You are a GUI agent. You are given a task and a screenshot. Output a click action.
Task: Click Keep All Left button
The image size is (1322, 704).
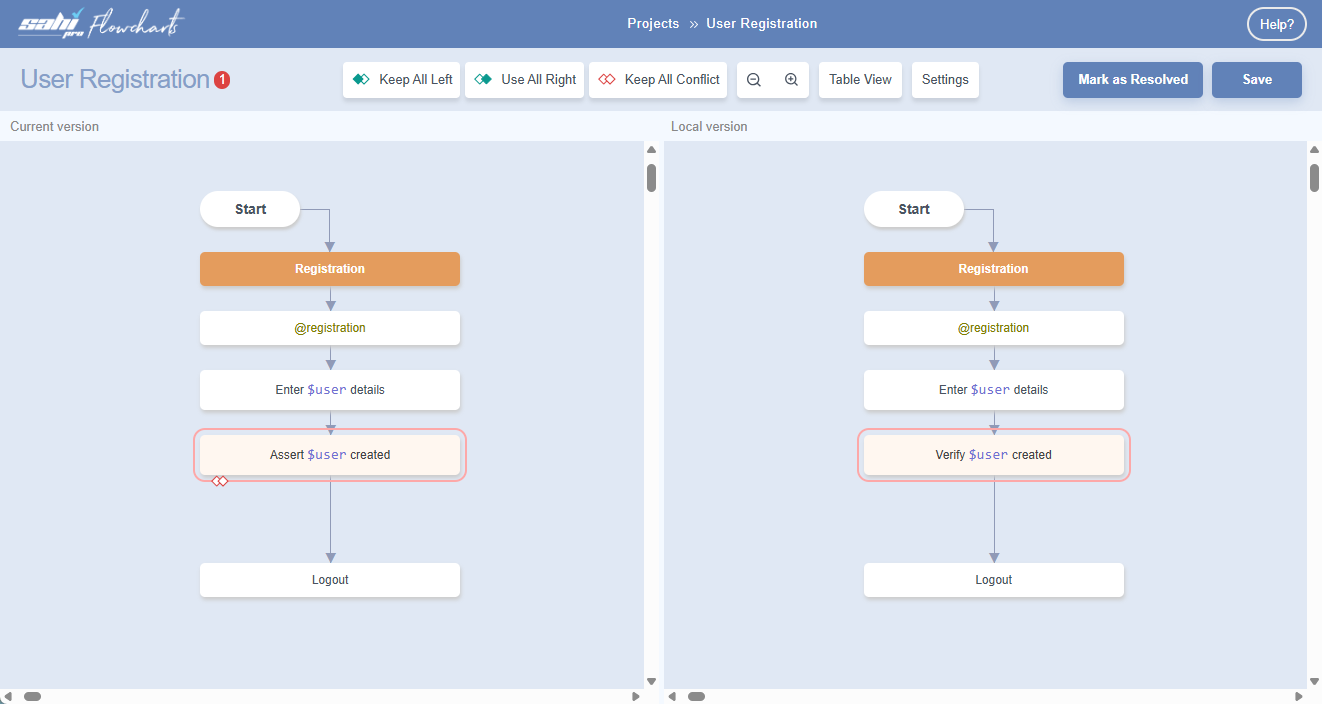point(402,80)
